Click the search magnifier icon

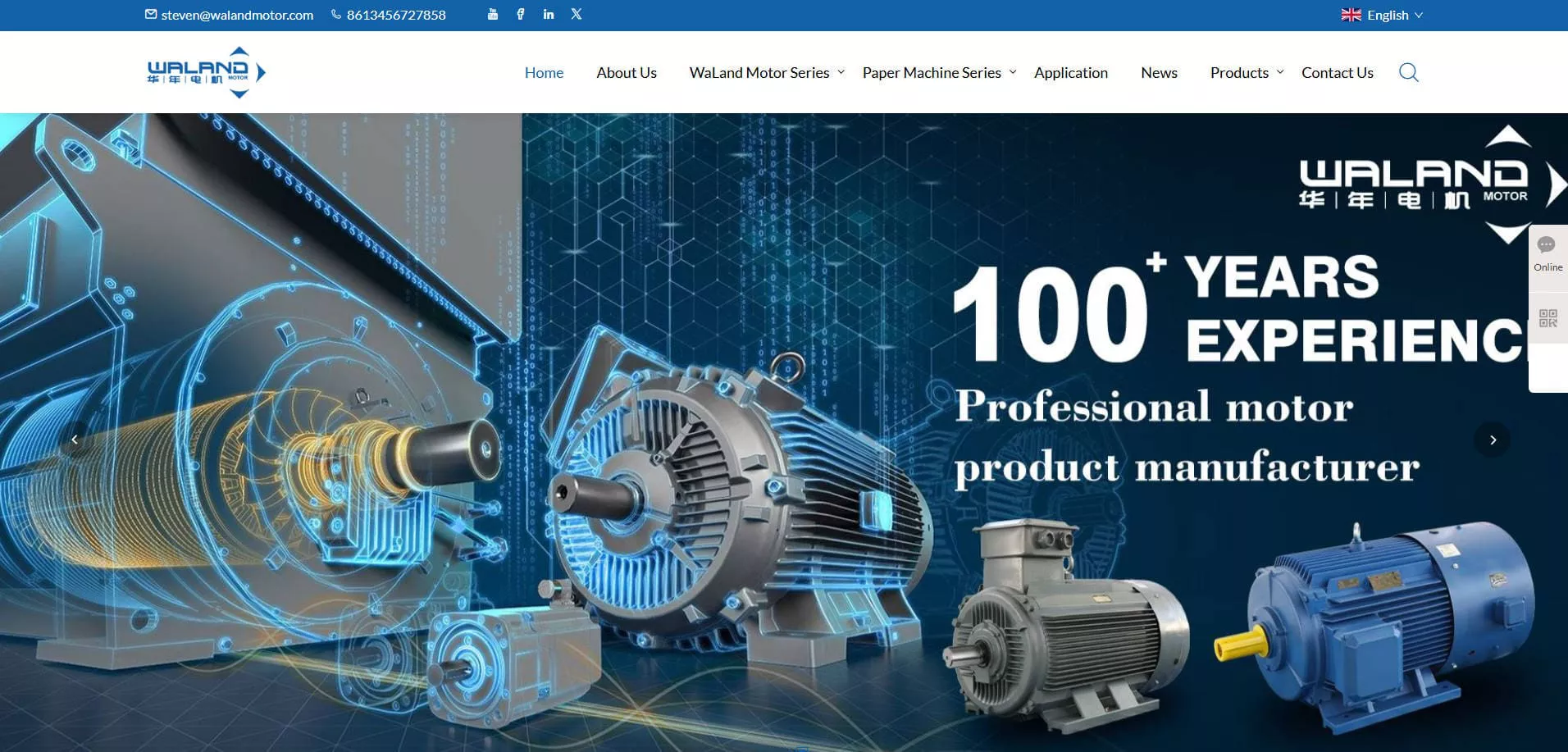(1409, 72)
